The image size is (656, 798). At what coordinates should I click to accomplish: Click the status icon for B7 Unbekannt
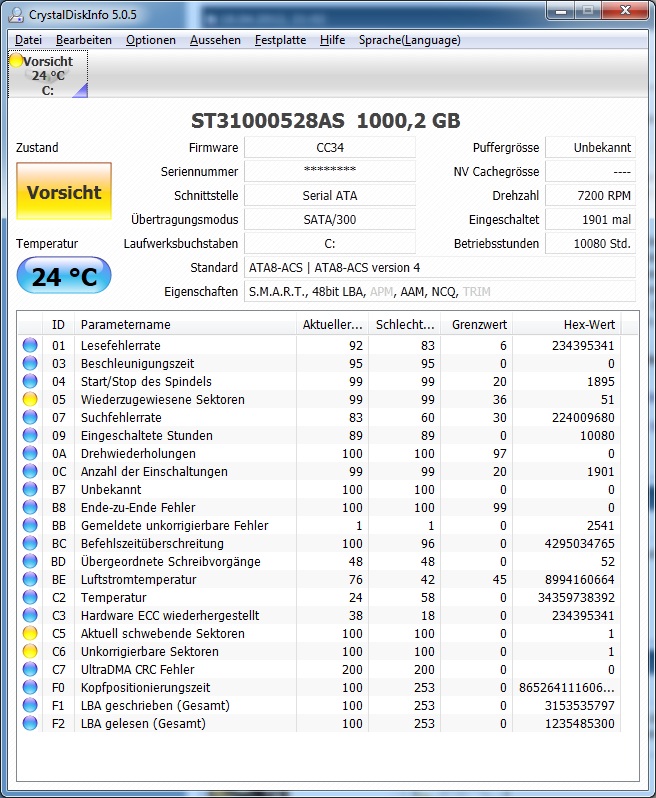pos(30,489)
